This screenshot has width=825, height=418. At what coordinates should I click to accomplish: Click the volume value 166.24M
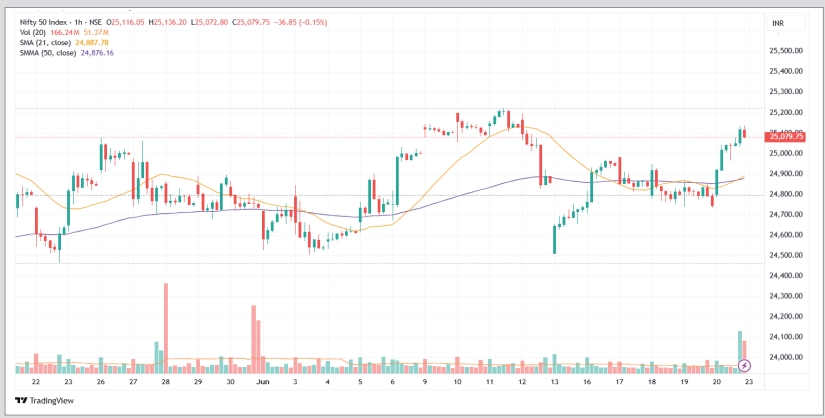[65, 33]
